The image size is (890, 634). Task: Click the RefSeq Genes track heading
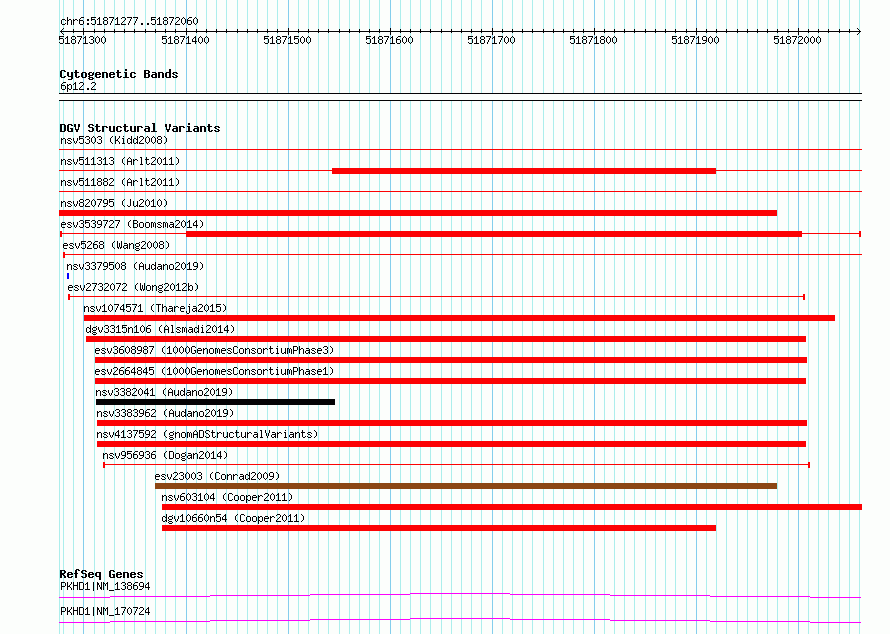point(101,574)
